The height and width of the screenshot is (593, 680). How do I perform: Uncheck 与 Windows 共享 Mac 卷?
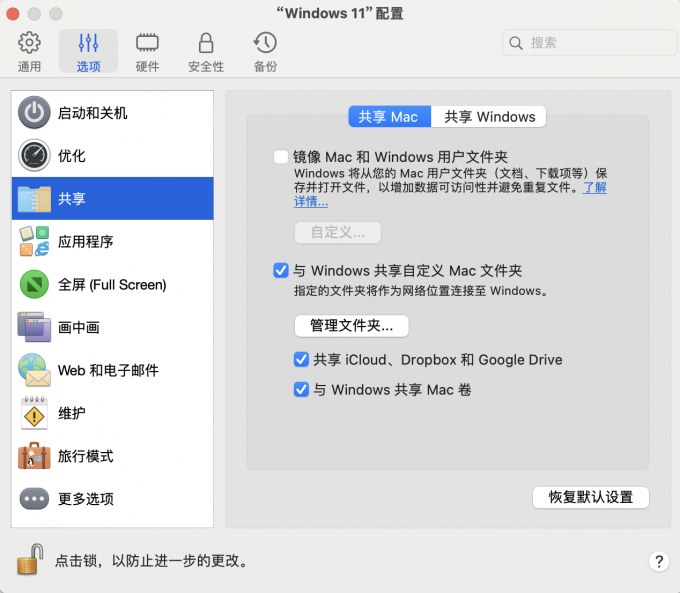coord(301,390)
